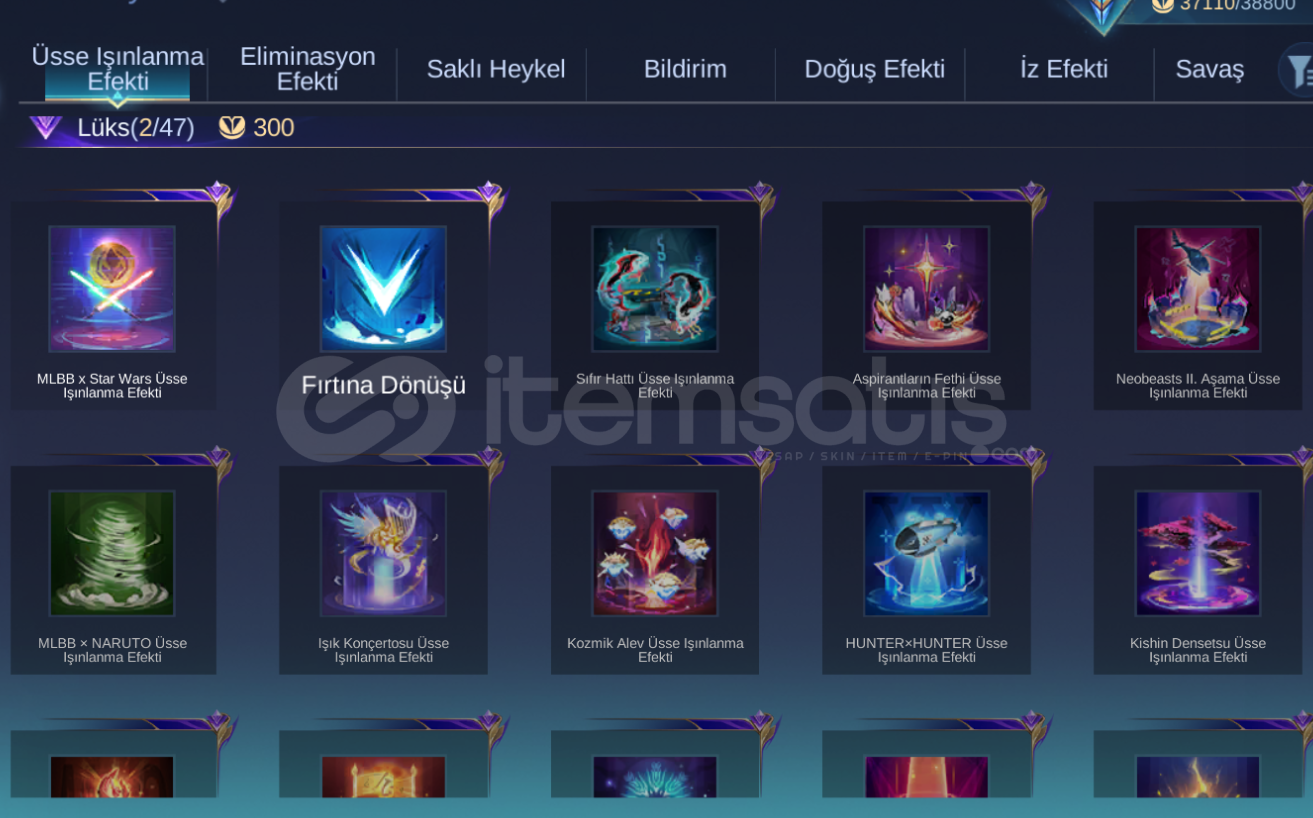This screenshot has width=1313, height=818.
Task: Select the Savaş tab
Action: click(x=1210, y=70)
